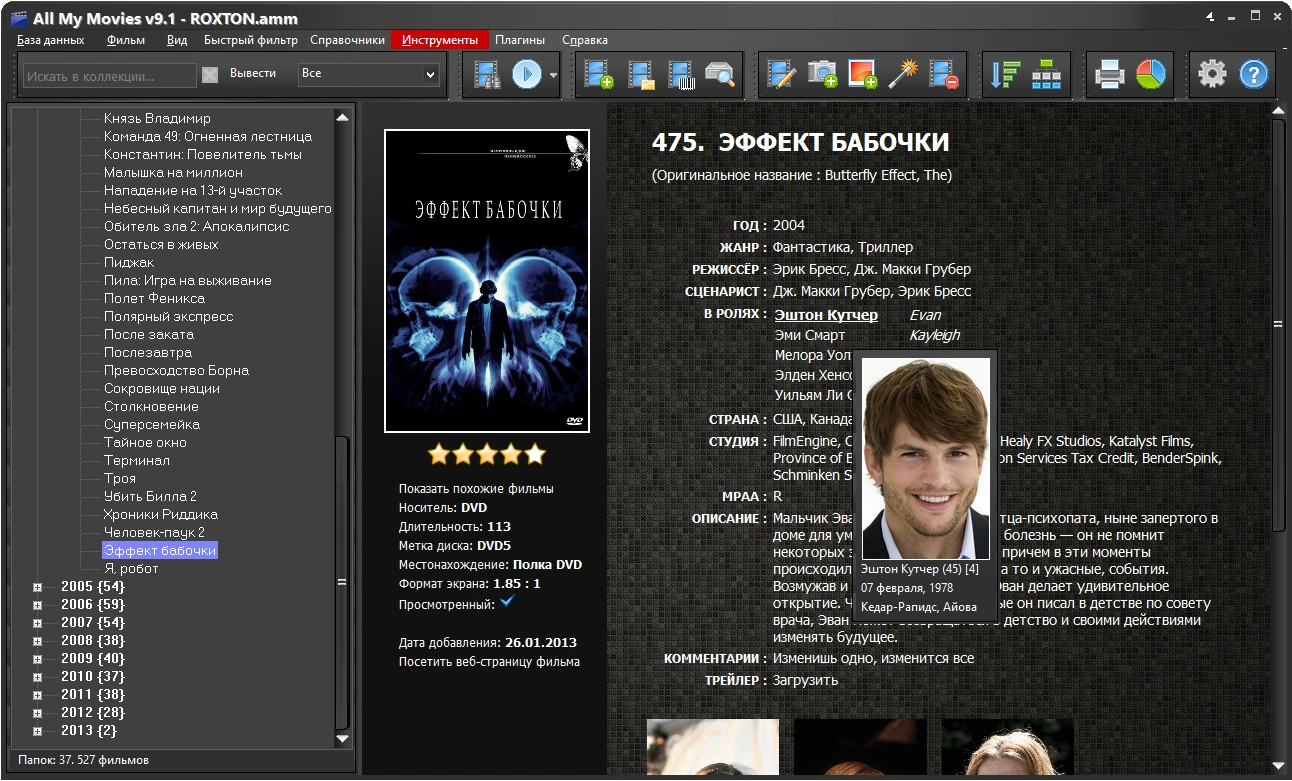Expand the 2010 {37} folder

tap(37, 677)
